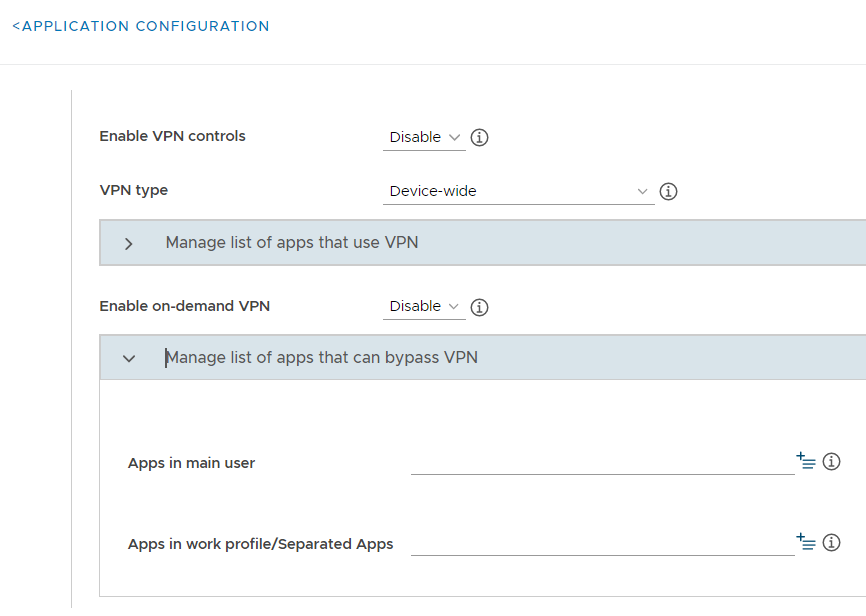Show info for work profile/Separated Apps

click(831, 543)
